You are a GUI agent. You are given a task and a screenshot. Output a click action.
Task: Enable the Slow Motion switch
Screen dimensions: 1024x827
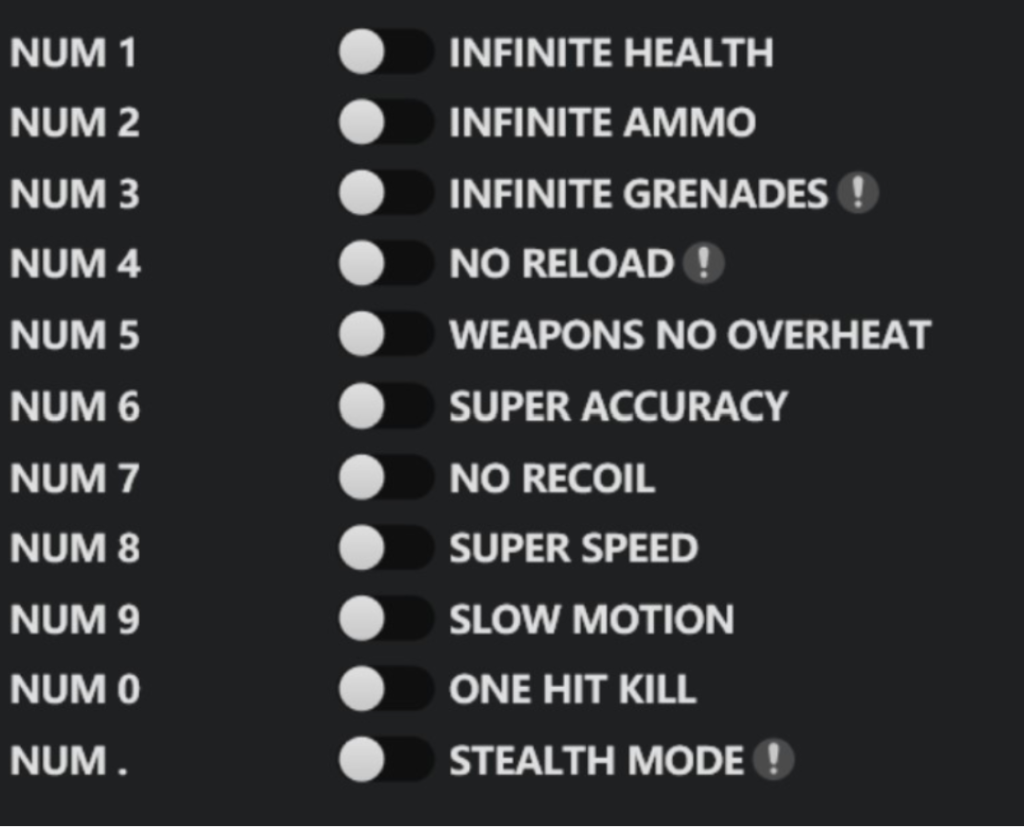point(385,619)
